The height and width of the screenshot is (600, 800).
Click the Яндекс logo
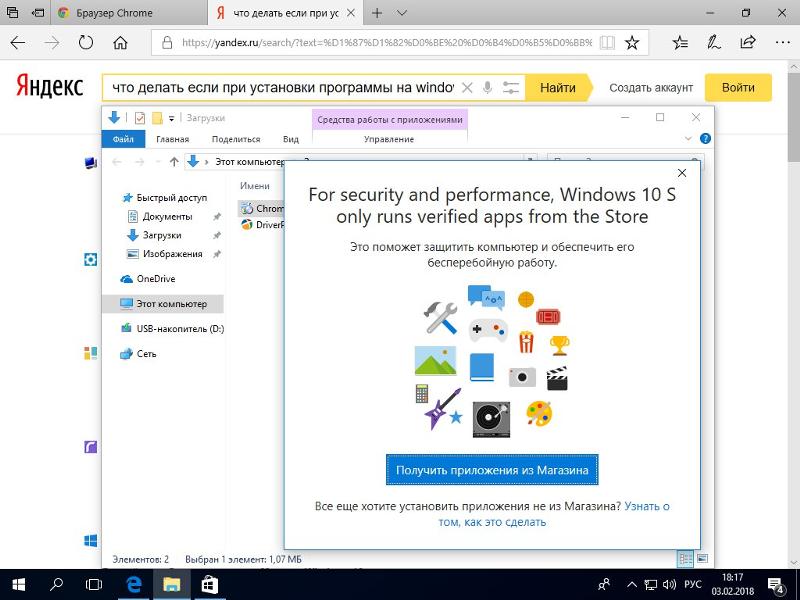click(x=49, y=86)
